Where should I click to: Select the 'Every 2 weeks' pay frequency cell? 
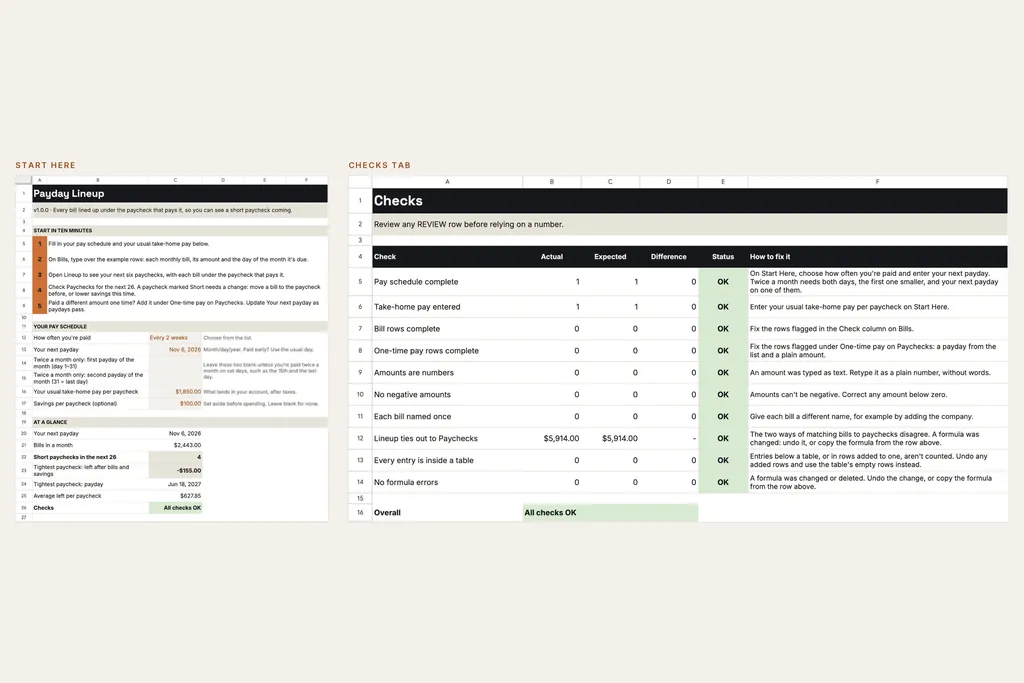point(175,338)
